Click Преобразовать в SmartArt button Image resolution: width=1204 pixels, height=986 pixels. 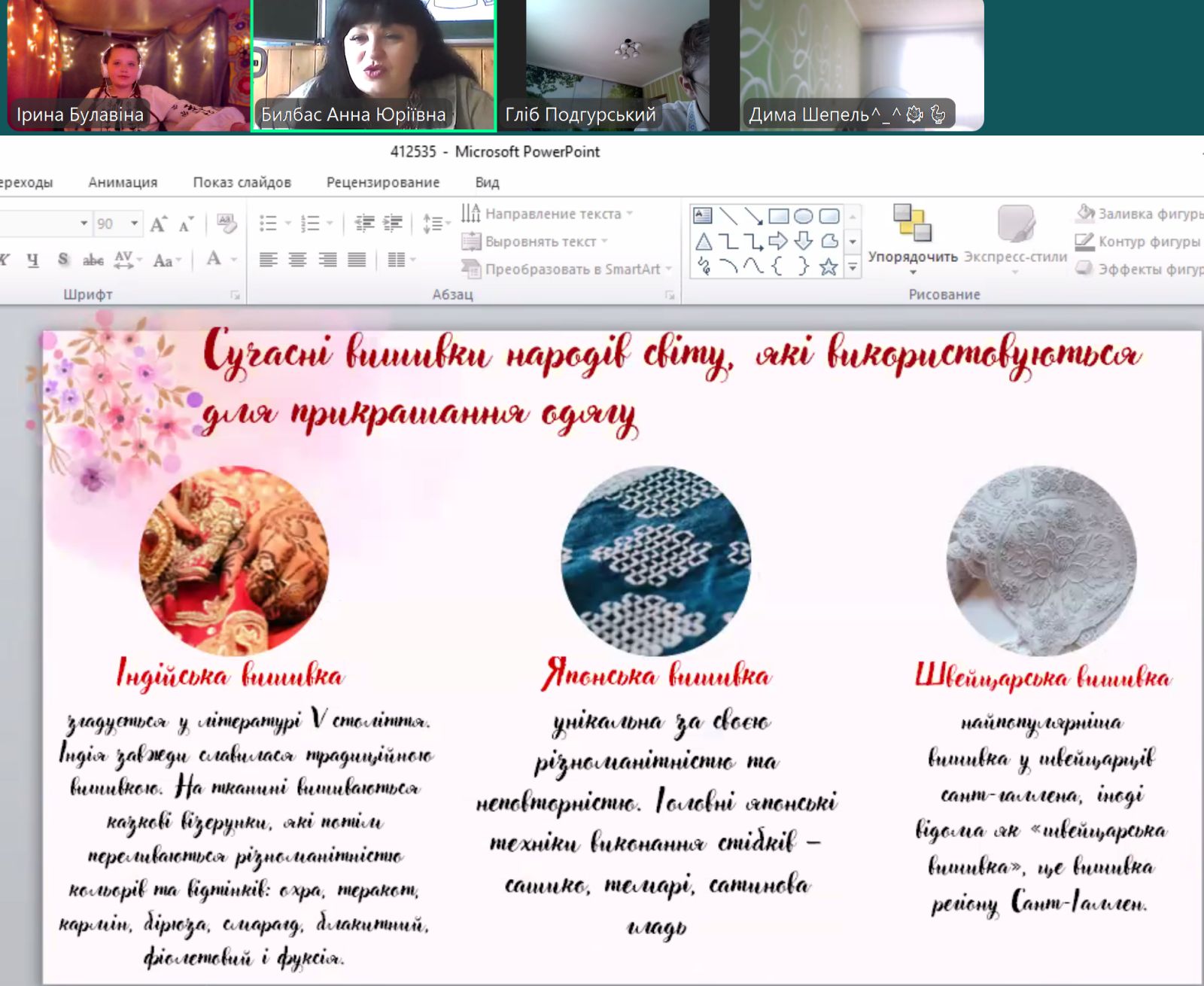click(x=566, y=269)
